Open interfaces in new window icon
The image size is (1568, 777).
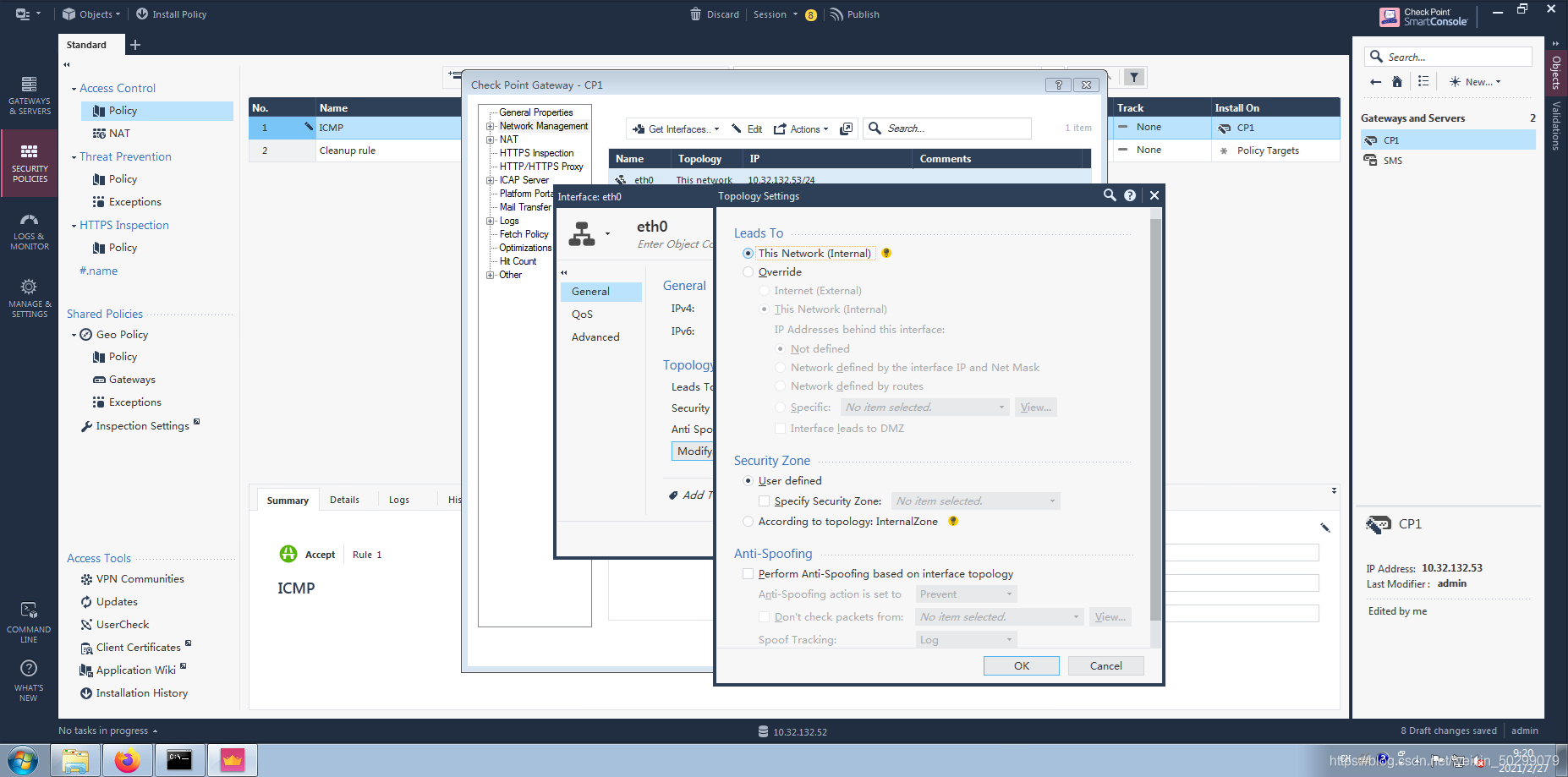(846, 129)
